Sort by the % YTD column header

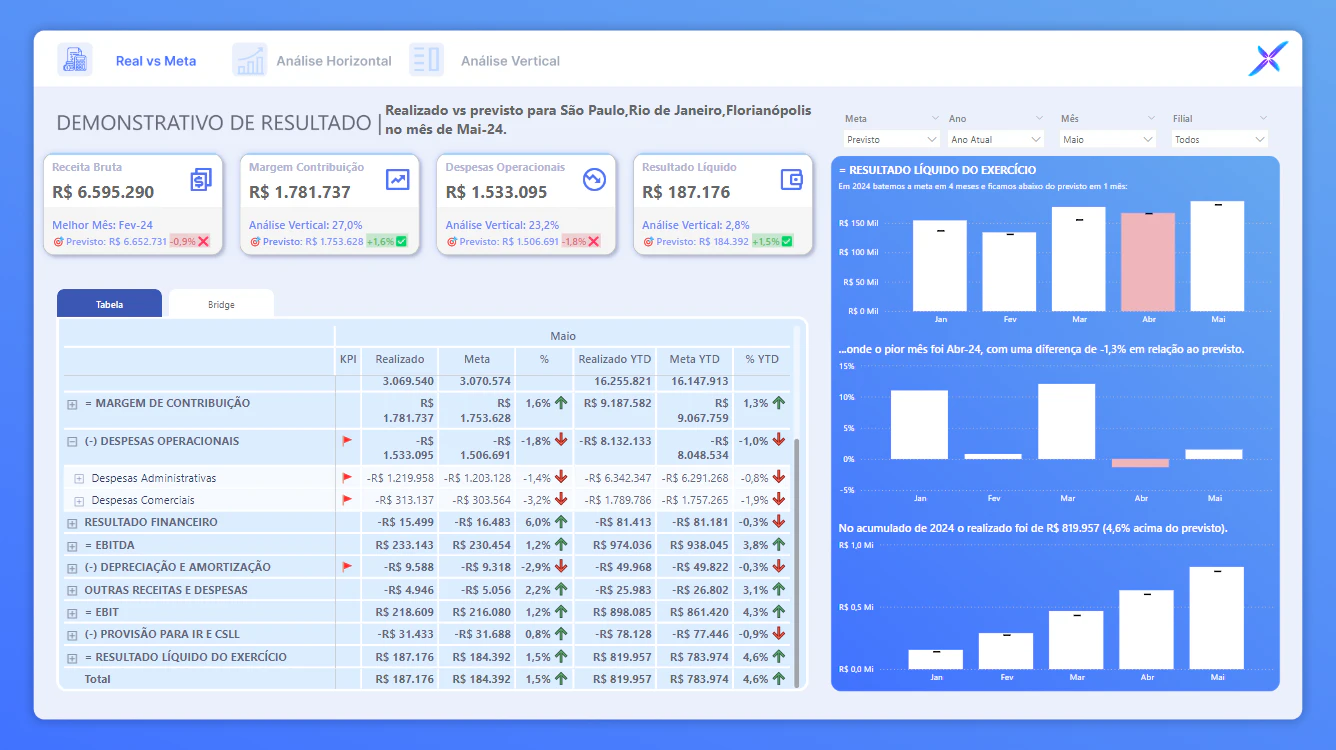761,359
